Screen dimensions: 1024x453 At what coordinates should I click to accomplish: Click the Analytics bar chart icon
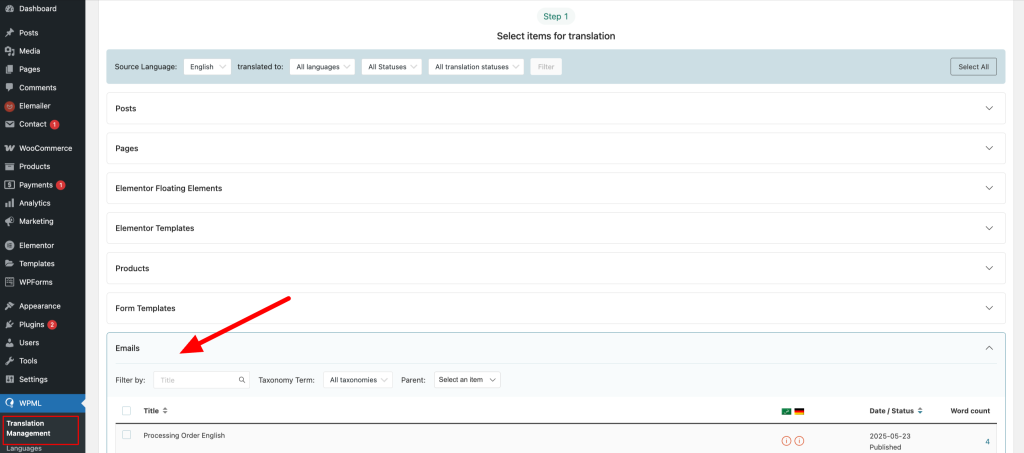(x=9, y=203)
